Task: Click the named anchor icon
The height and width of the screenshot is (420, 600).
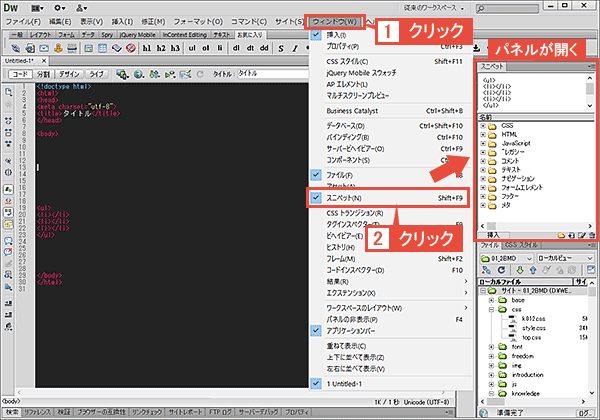Action: point(58,48)
